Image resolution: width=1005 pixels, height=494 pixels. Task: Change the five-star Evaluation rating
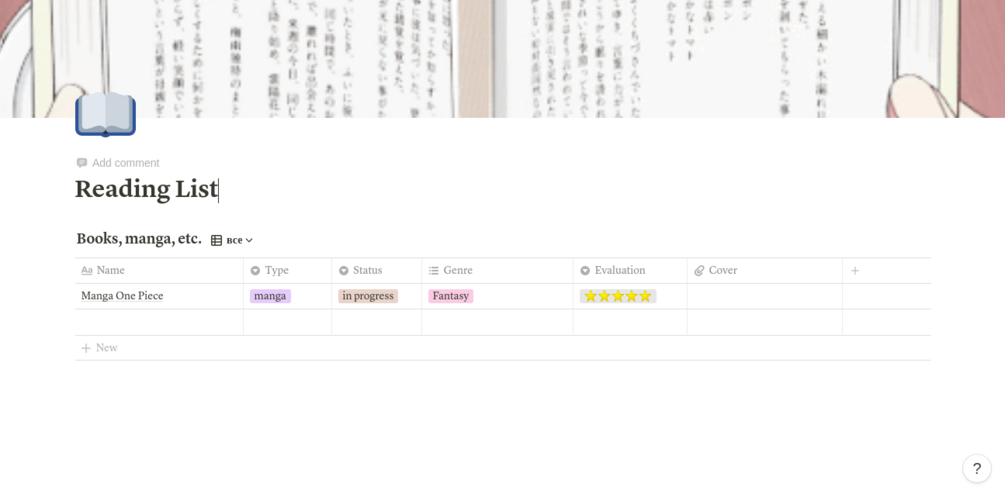[x=618, y=296]
